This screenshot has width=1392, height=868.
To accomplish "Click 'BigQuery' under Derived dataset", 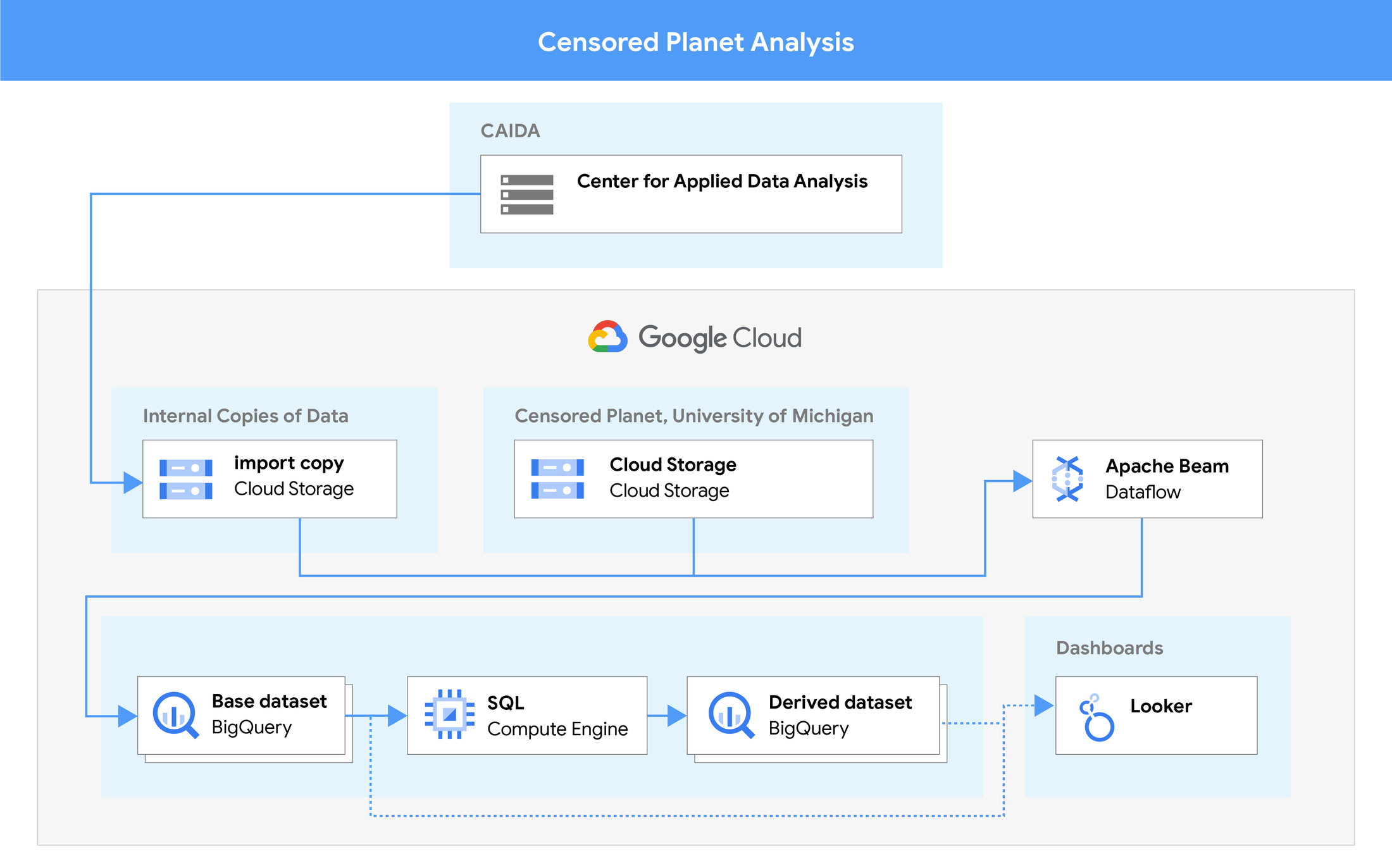I will click(x=809, y=729).
